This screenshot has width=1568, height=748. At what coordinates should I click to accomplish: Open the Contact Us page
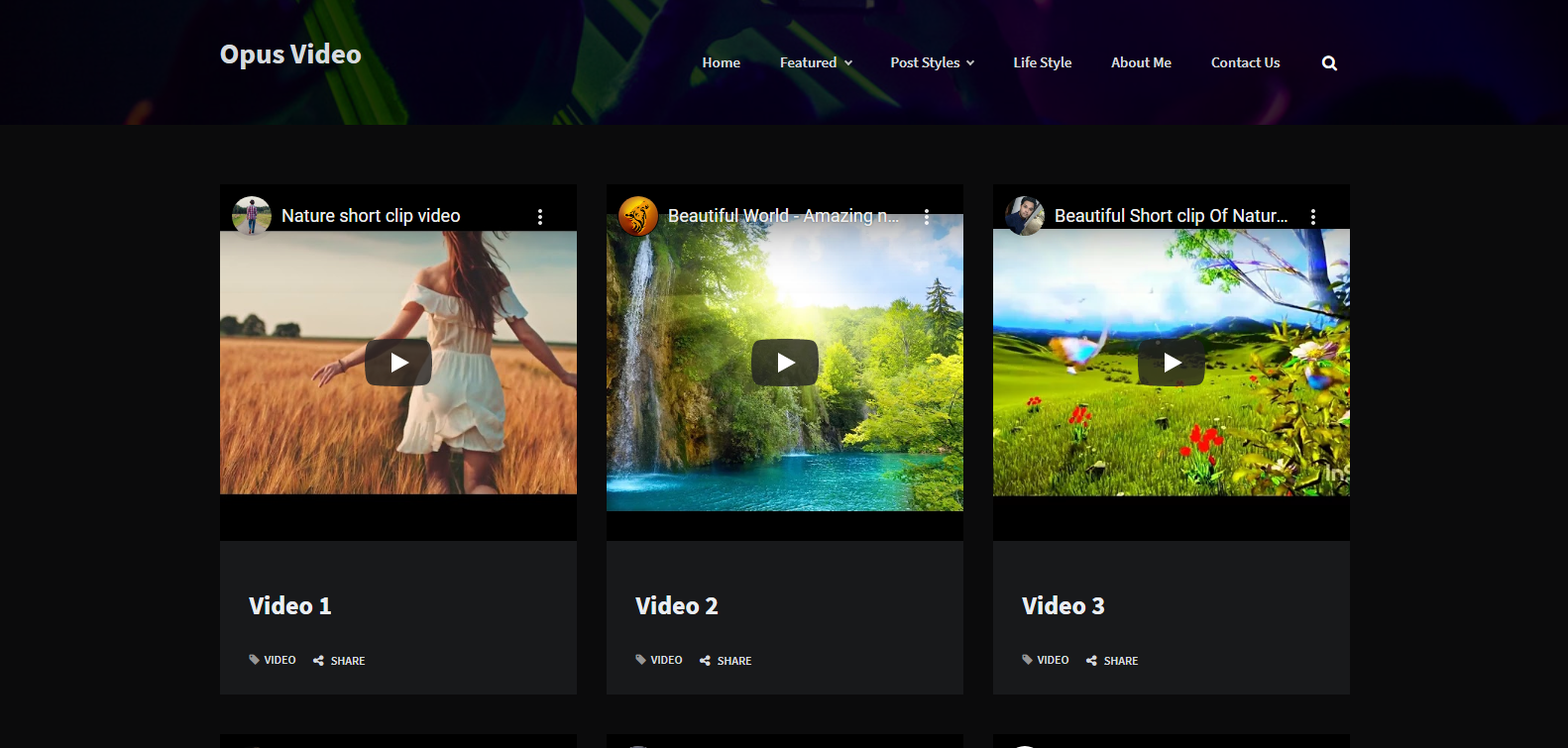[x=1246, y=62]
